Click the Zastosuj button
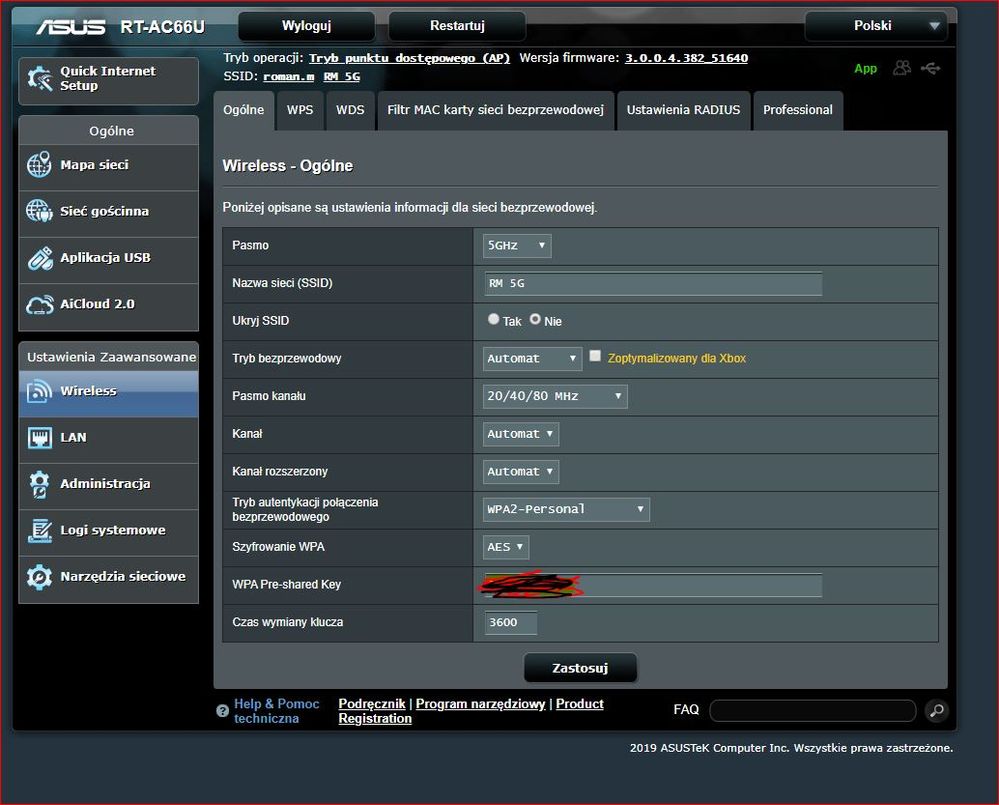 tap(580, 668)
